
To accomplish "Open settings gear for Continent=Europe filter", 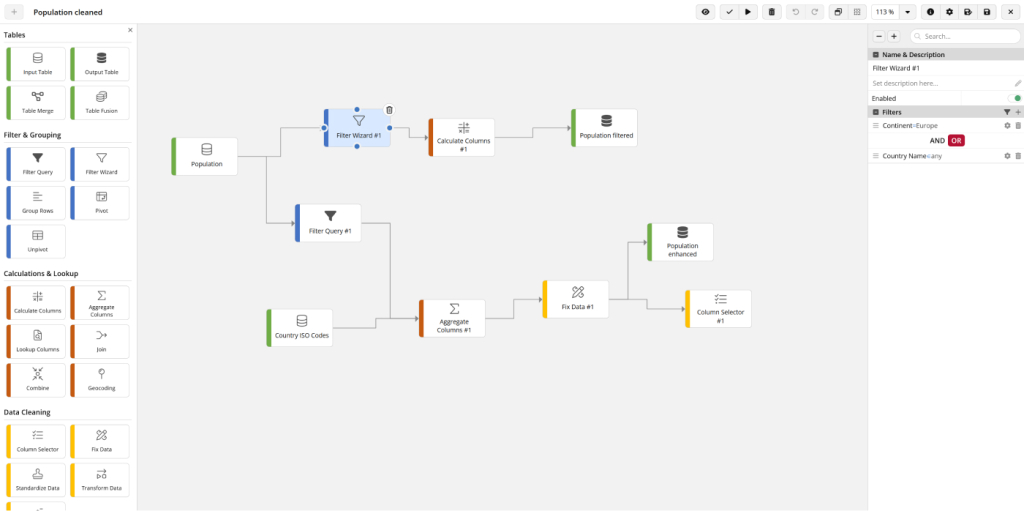I will coord(1007,125).
